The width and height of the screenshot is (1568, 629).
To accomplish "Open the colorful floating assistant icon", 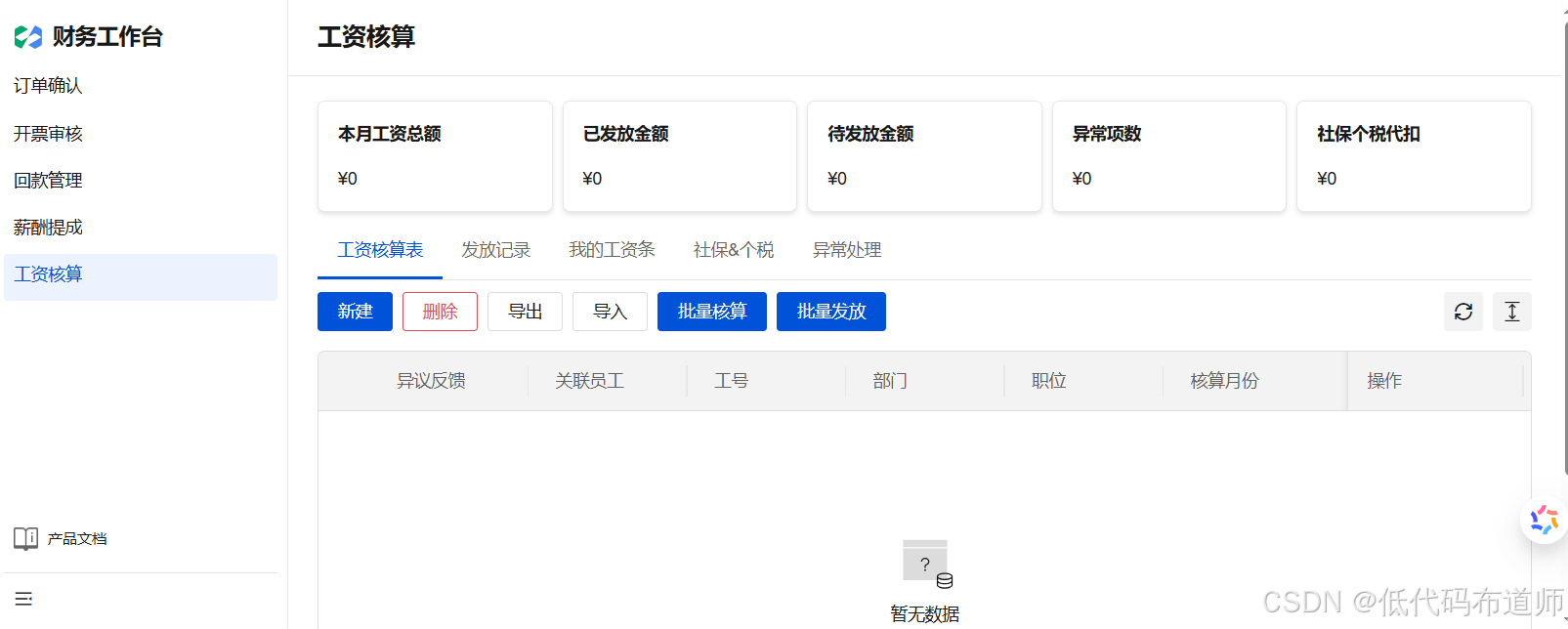I will click(1545, 520).
